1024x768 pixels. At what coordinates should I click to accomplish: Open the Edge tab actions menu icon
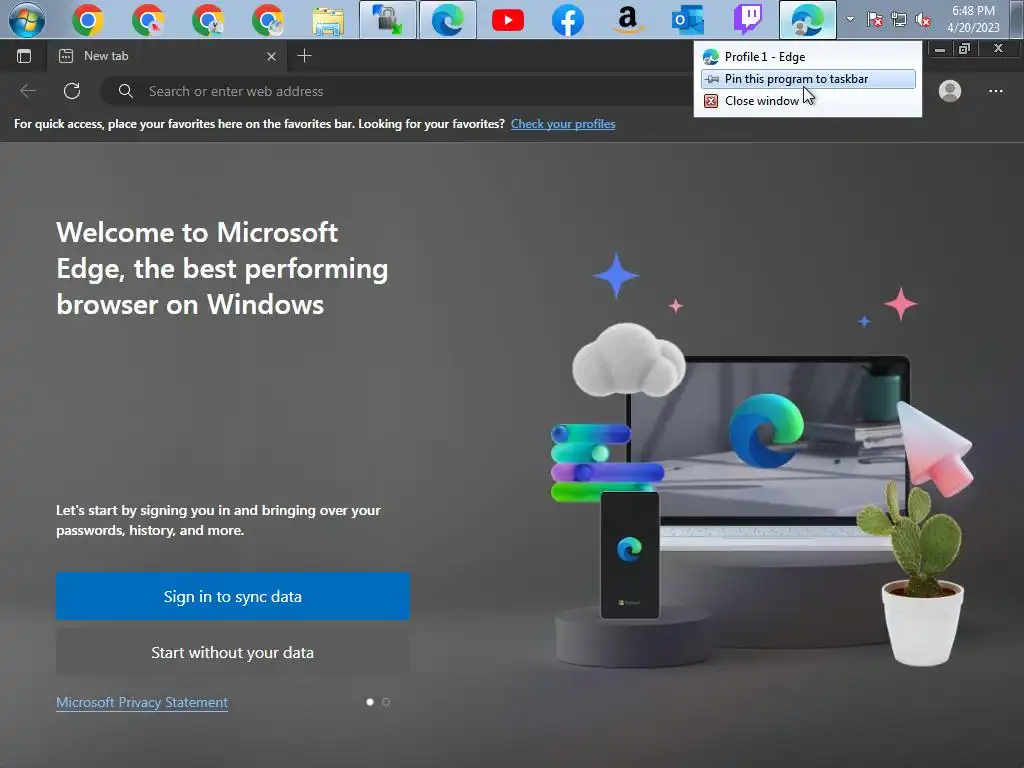point(24,56)
